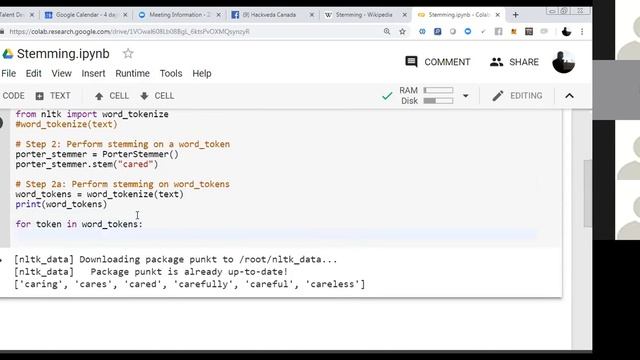
Task: Click 'from nltk import word_tokenize' line
Action: pos(92,114)
